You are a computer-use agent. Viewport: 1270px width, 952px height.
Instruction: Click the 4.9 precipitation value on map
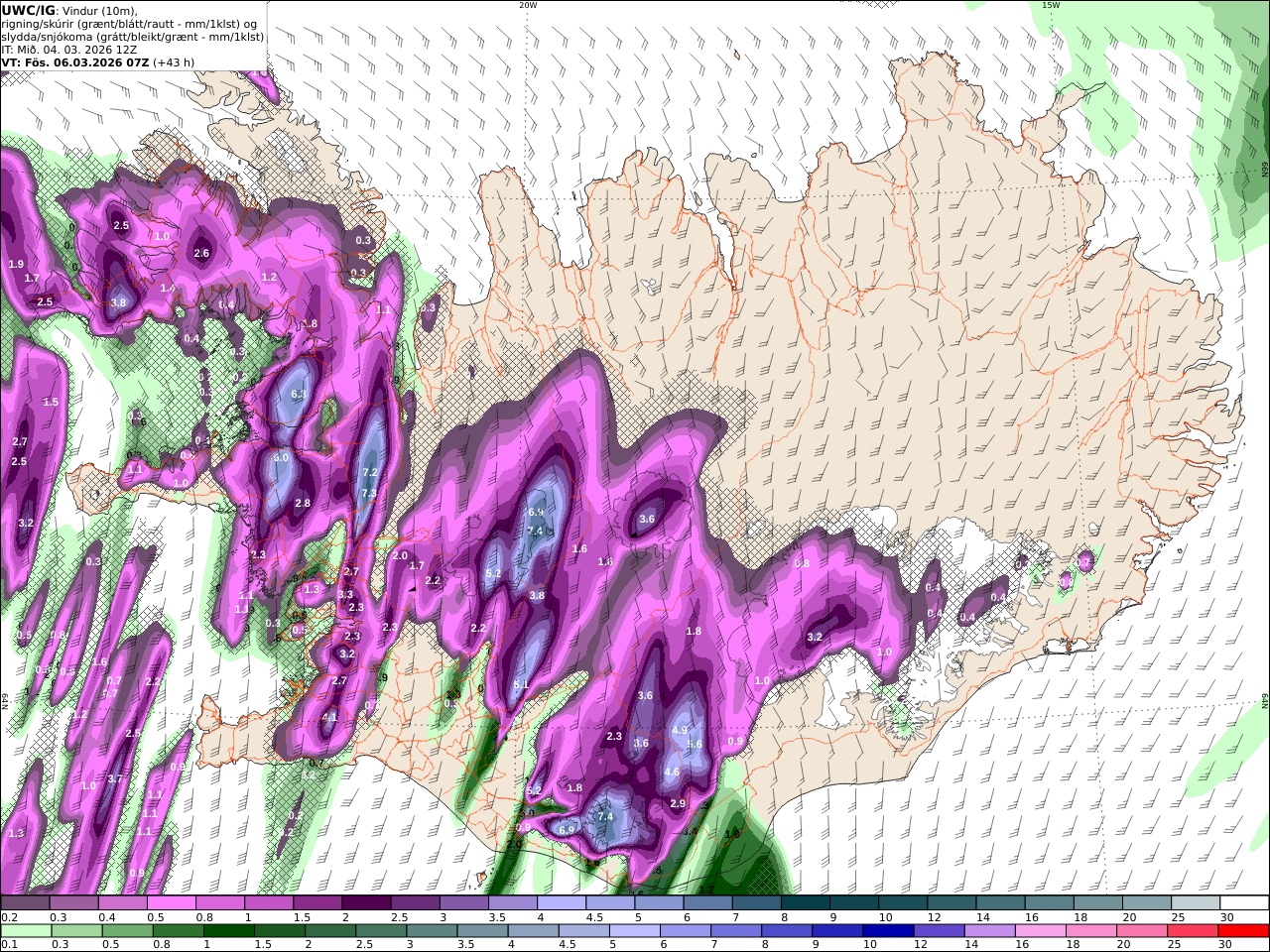coord(680,730)
